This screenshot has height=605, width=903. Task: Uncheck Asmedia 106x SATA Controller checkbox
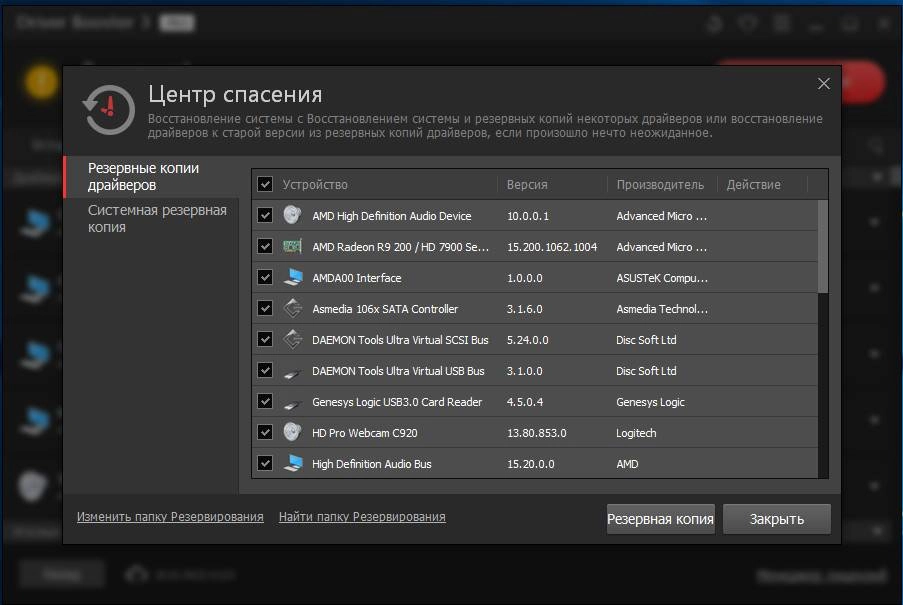click(x=265, y=308)
